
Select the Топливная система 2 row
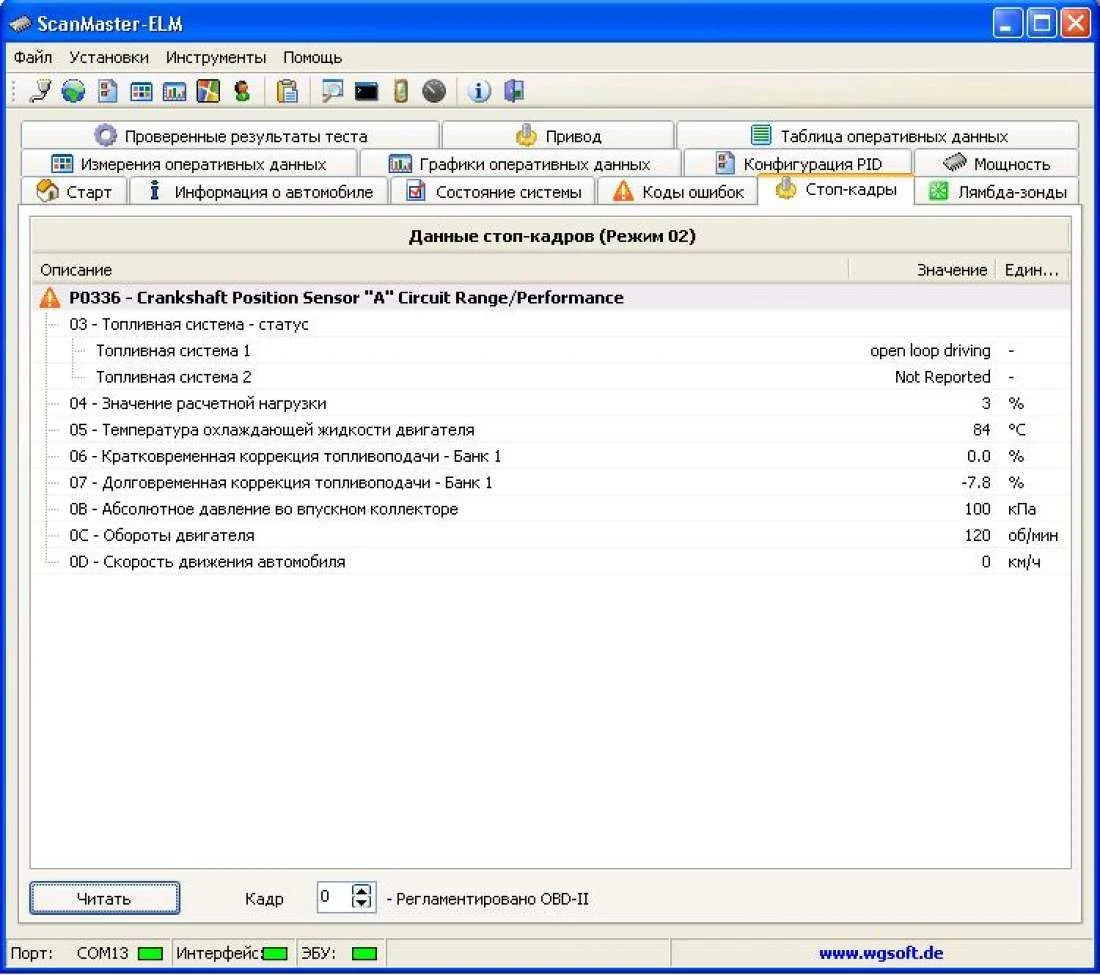click(x=551, y=377)
